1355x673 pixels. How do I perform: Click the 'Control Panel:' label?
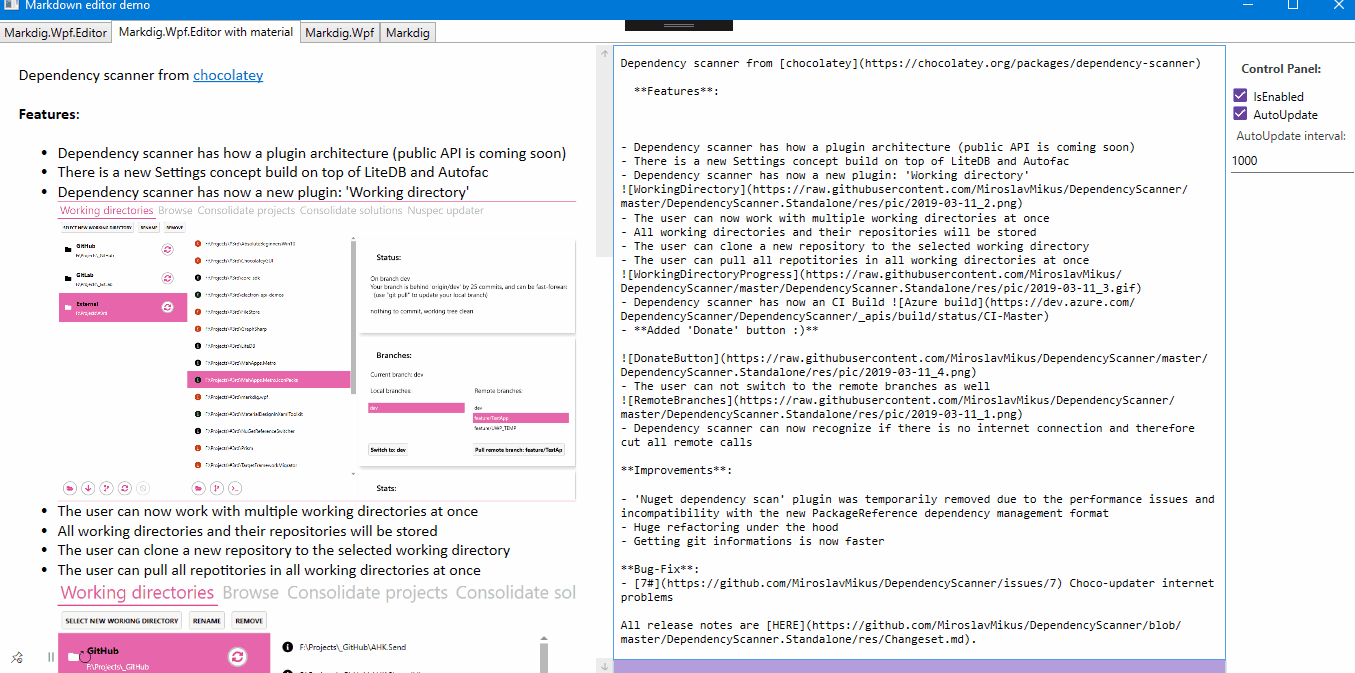[1281, 69]
